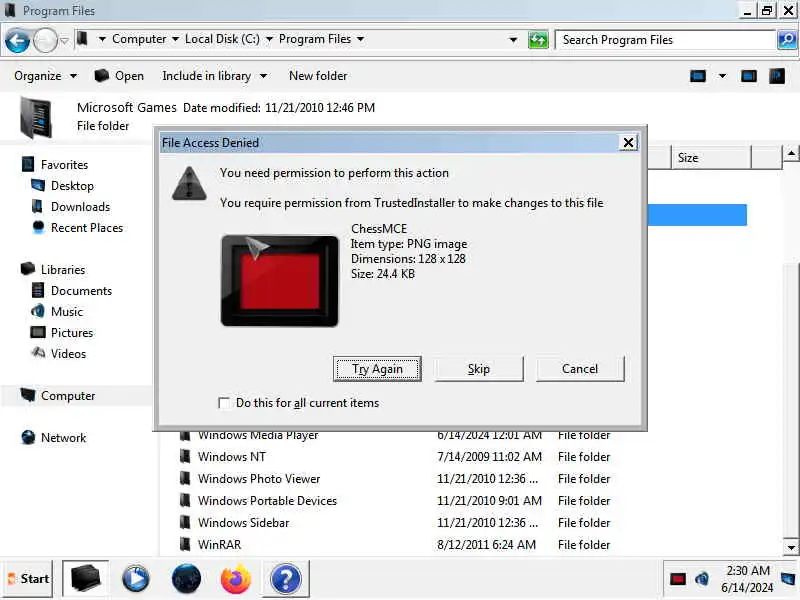
Task: Focus the Search Program Files field
Action: [x=666, y=40]
